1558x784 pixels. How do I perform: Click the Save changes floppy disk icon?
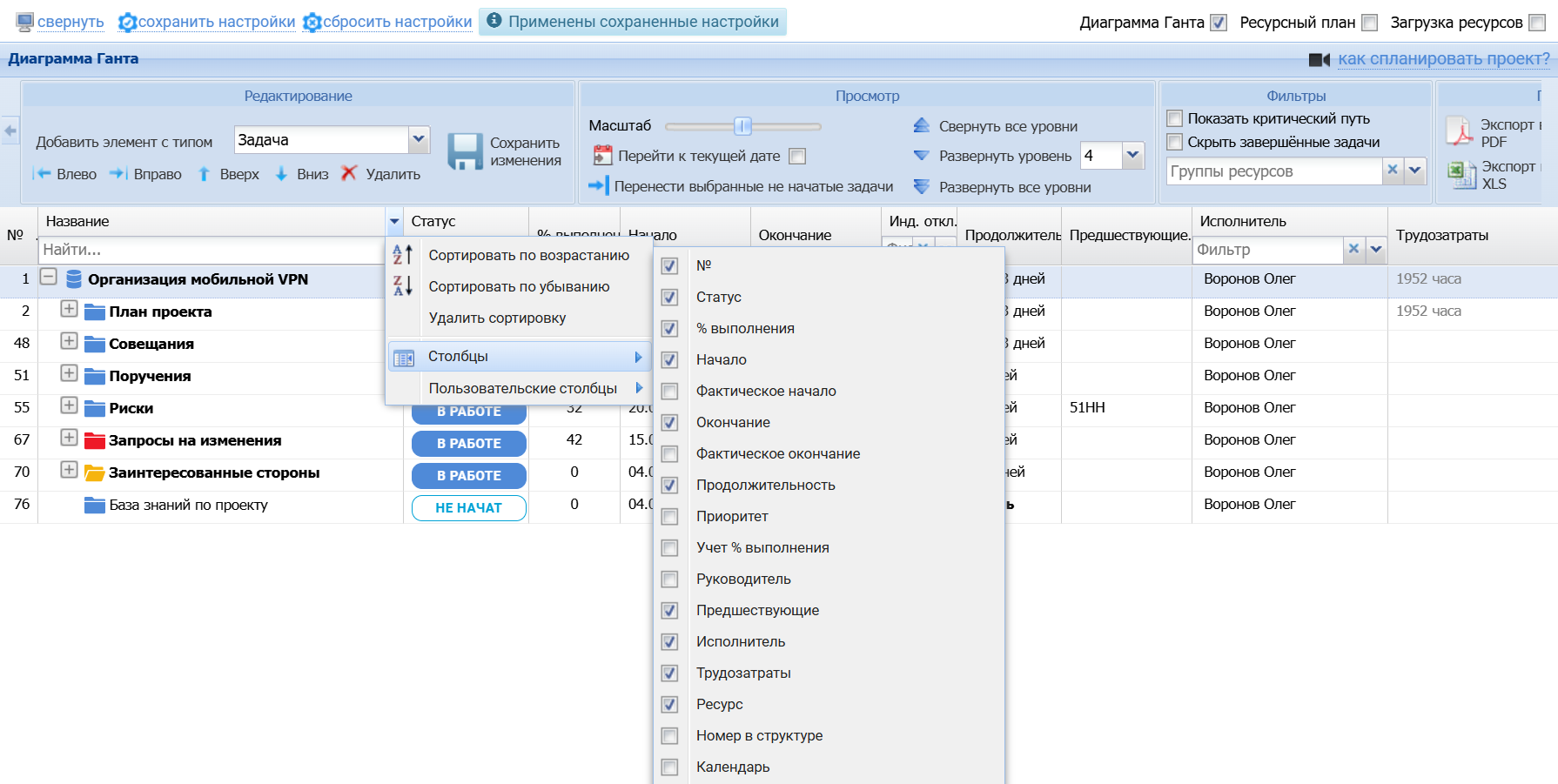[x=465, y=152]
